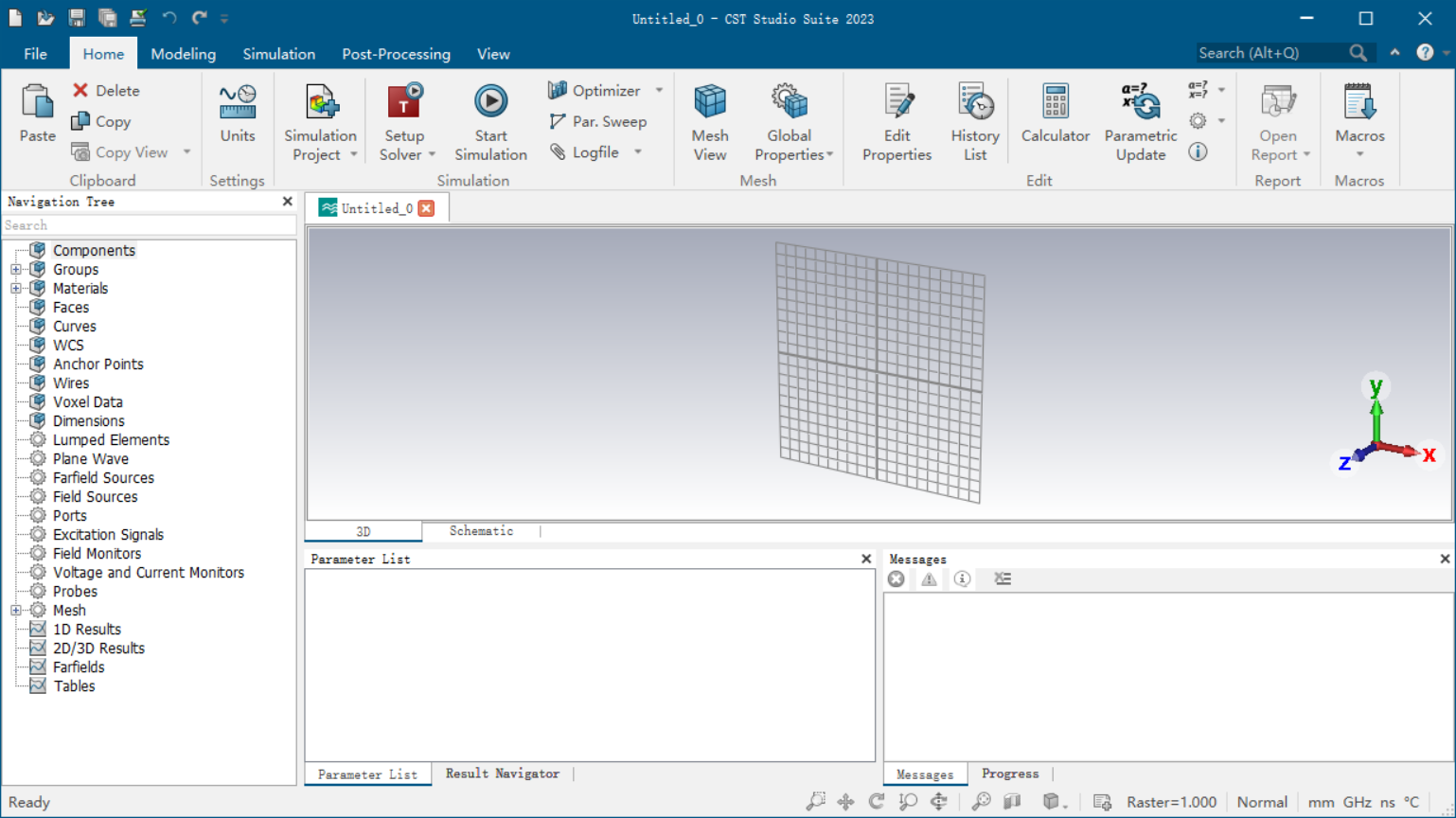The width and height of the screenshot is (1456, 818).
Task: Switch to the Result Navigator tab
Action: 503,774
